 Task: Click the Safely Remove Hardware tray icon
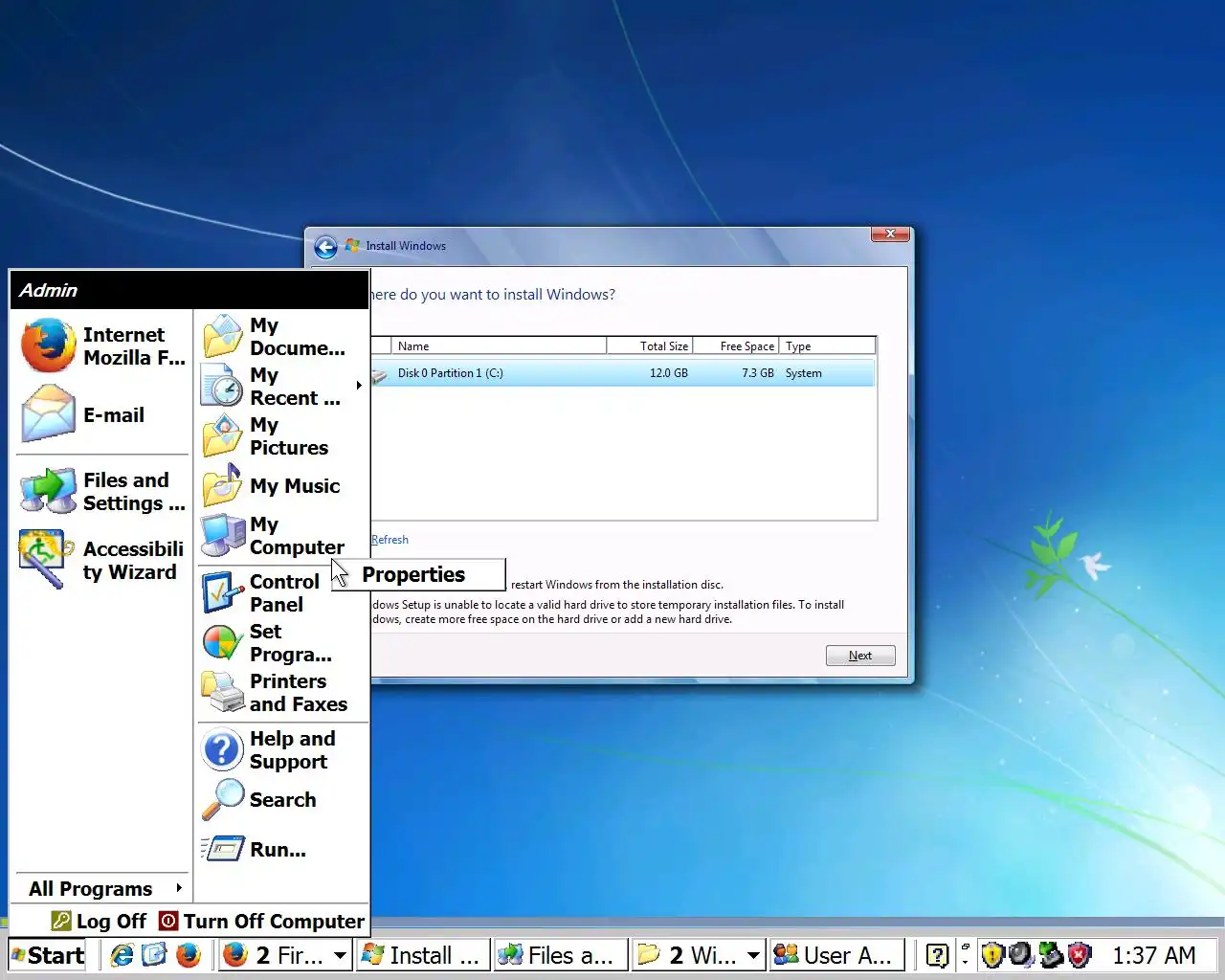(x=1051, y=955)
